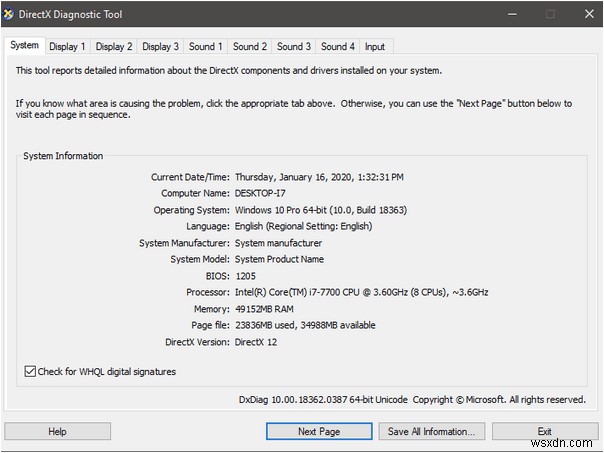Select the date value 'Thursday, January 16, 2020'

pos(293,177)
